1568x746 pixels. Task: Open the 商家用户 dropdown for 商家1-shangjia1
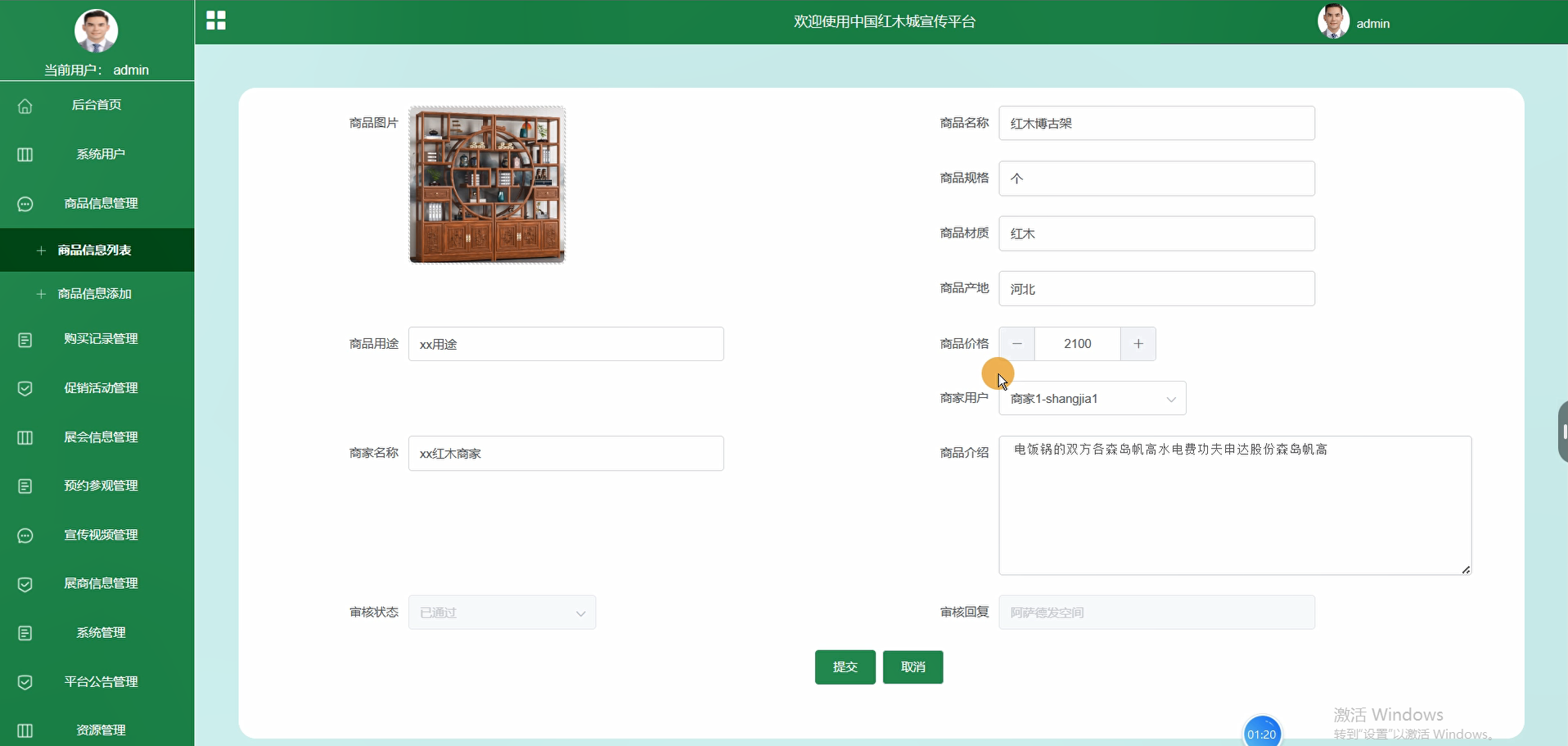[1091, 399]
